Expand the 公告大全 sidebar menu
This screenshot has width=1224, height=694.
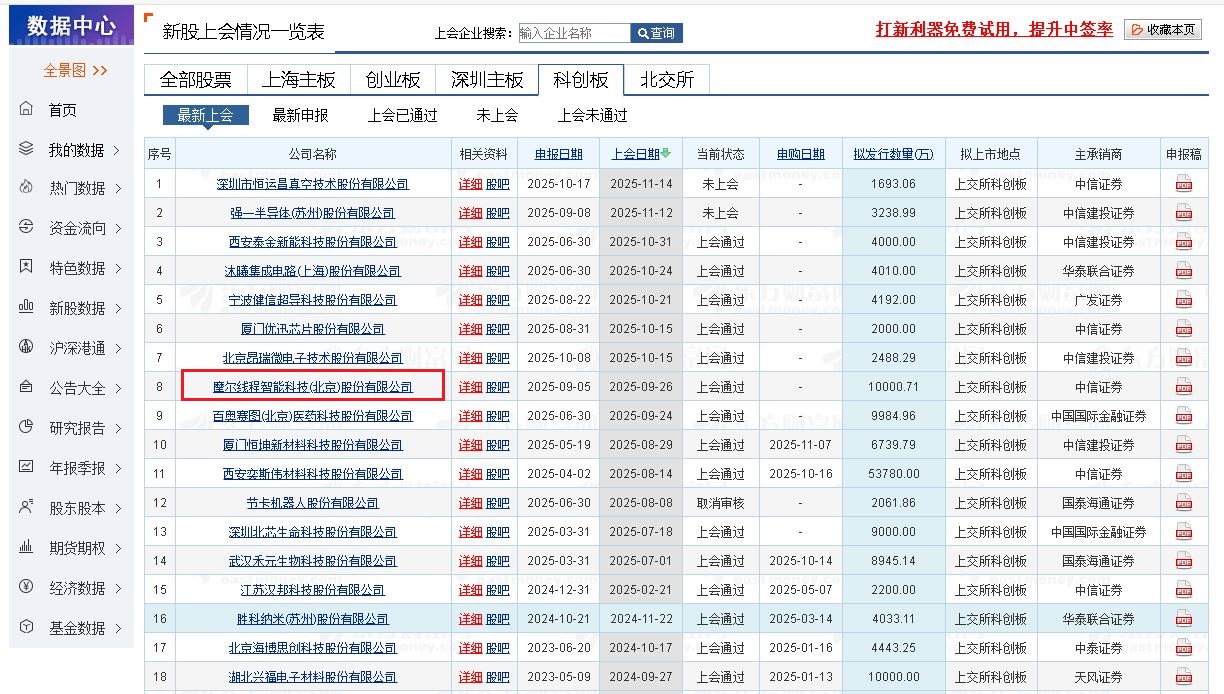pyautogui.click(x=116, y=388)
